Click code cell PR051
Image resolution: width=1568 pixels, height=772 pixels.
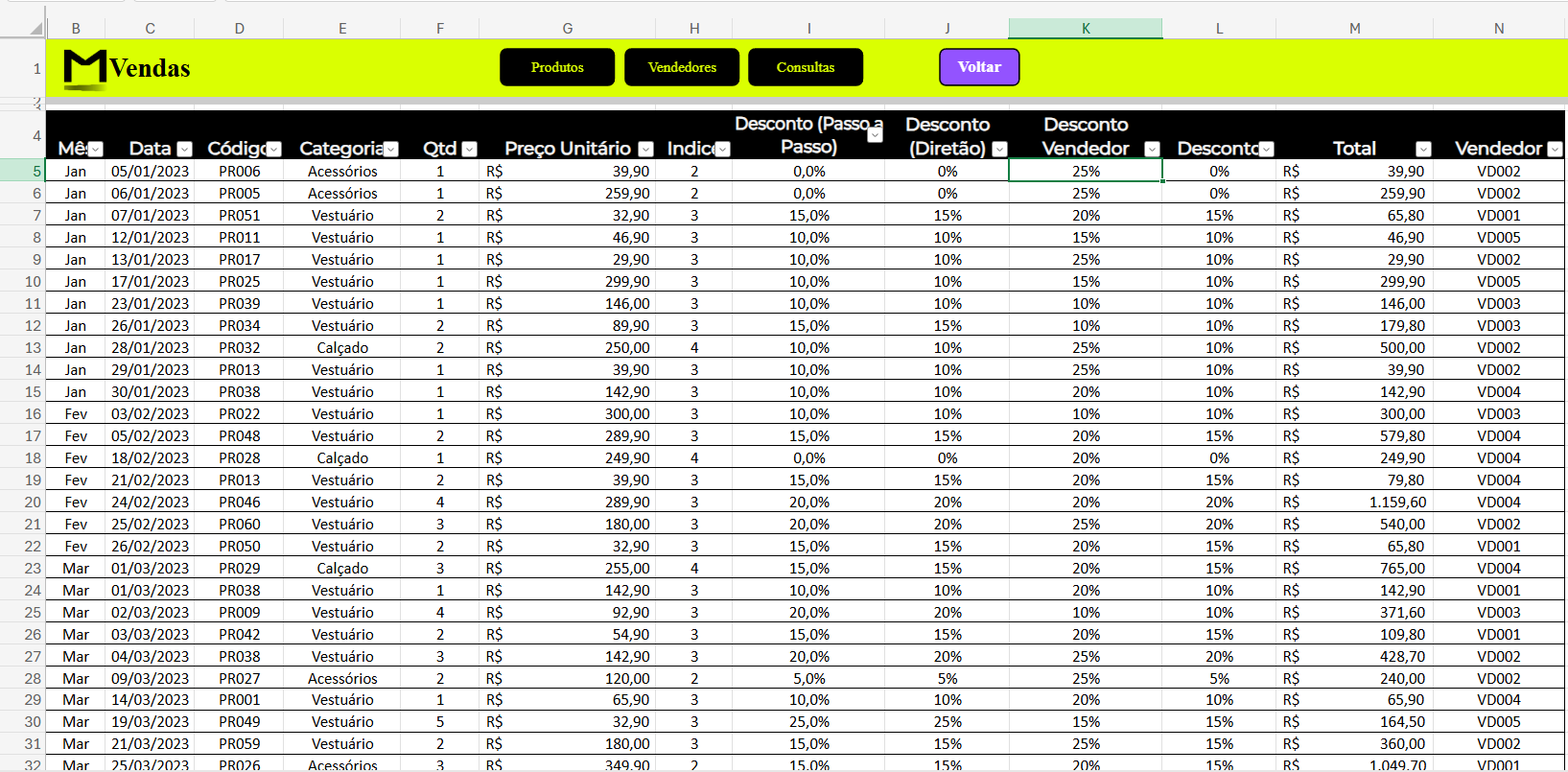tap(239, 215)
